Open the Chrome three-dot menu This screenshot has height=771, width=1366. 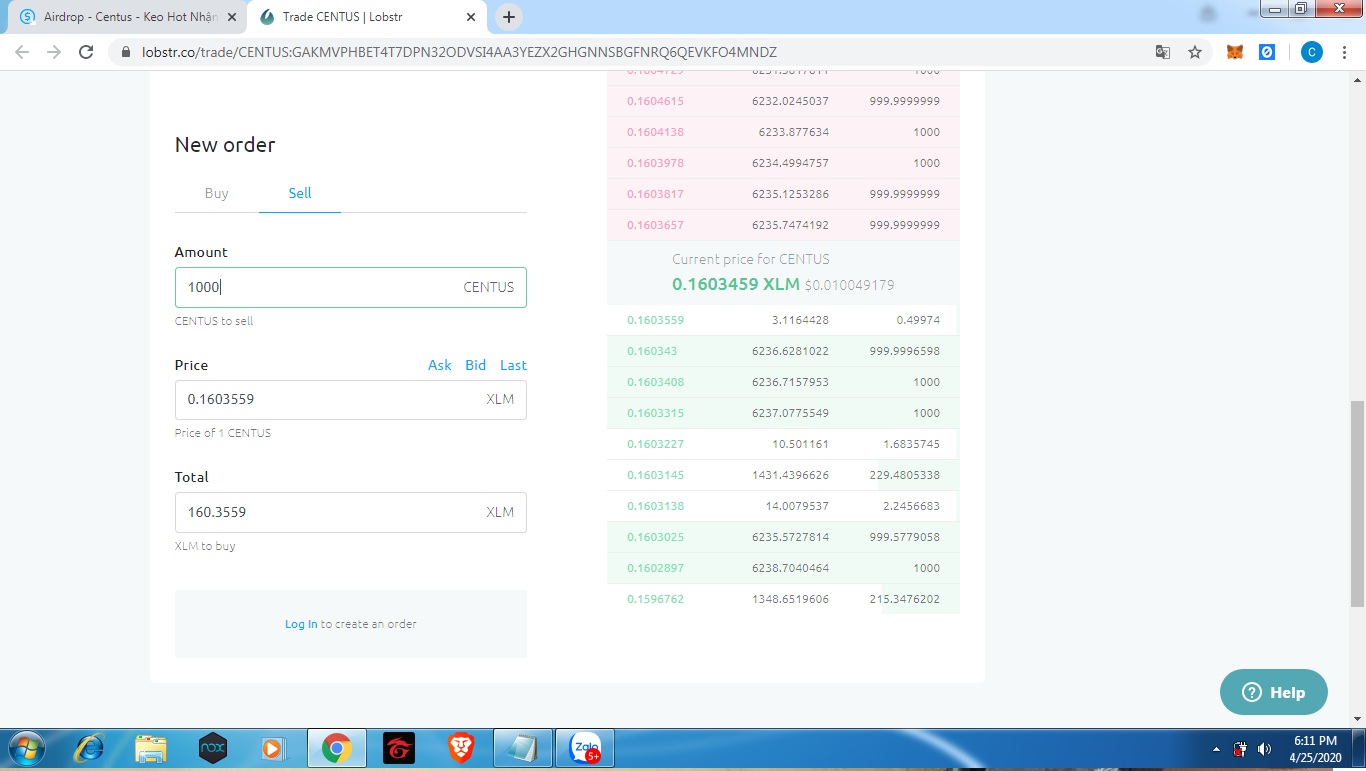click(1346, 52)
